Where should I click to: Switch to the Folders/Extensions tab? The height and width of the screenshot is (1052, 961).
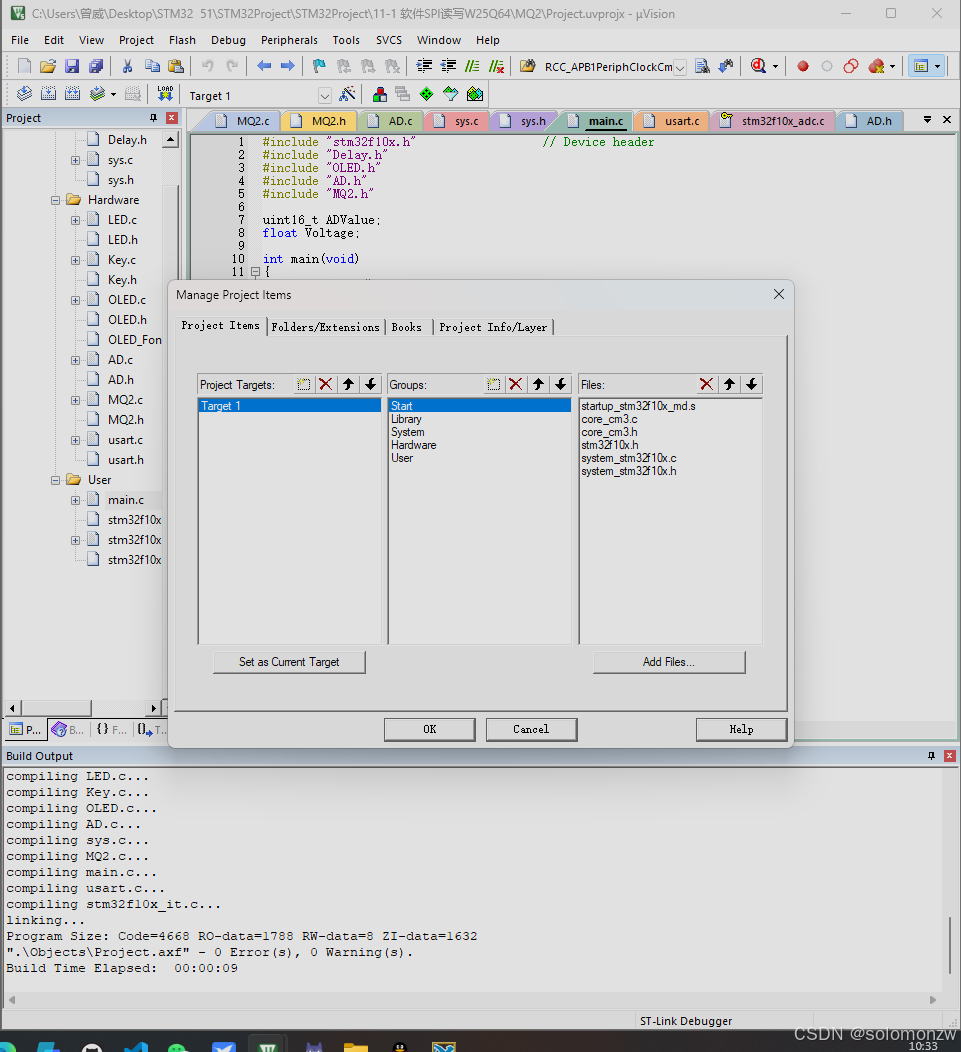click(325, 327)
